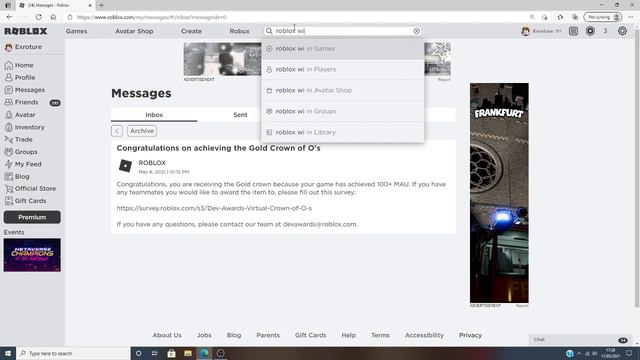Open My Feed in the sidebar

pos(23,164)
